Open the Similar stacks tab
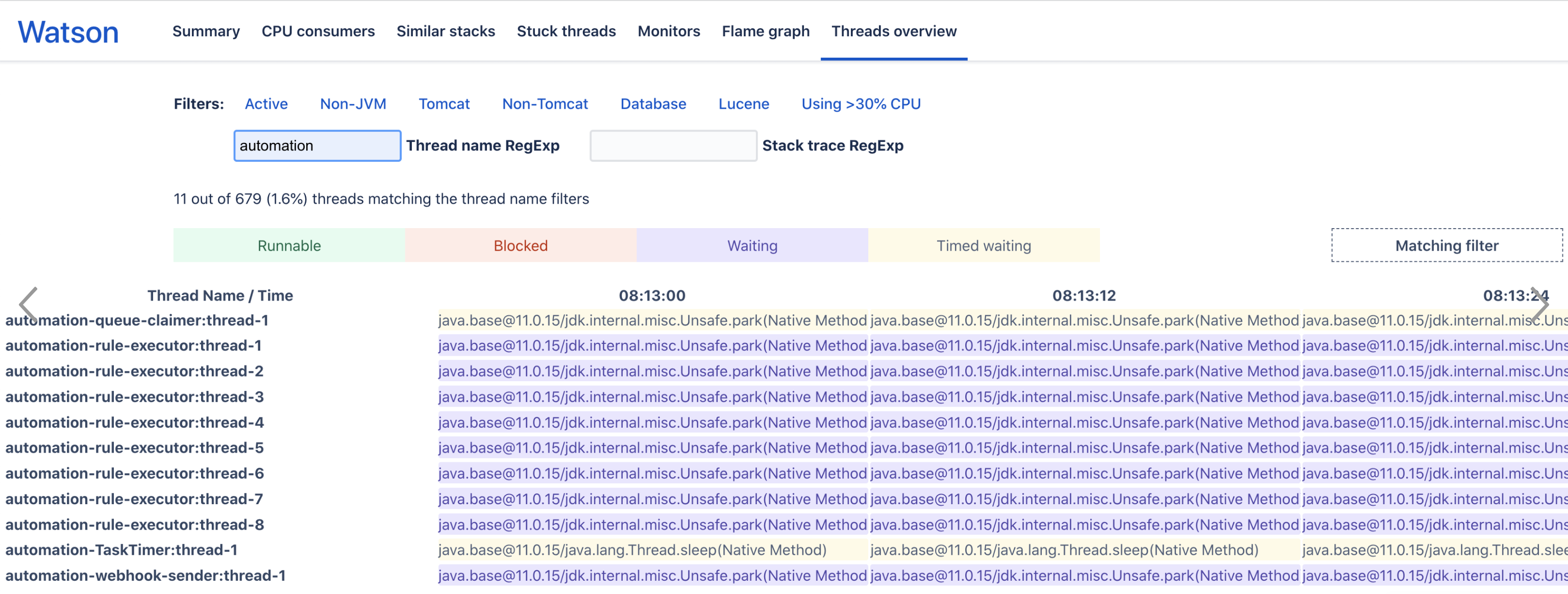 point(446,31)
